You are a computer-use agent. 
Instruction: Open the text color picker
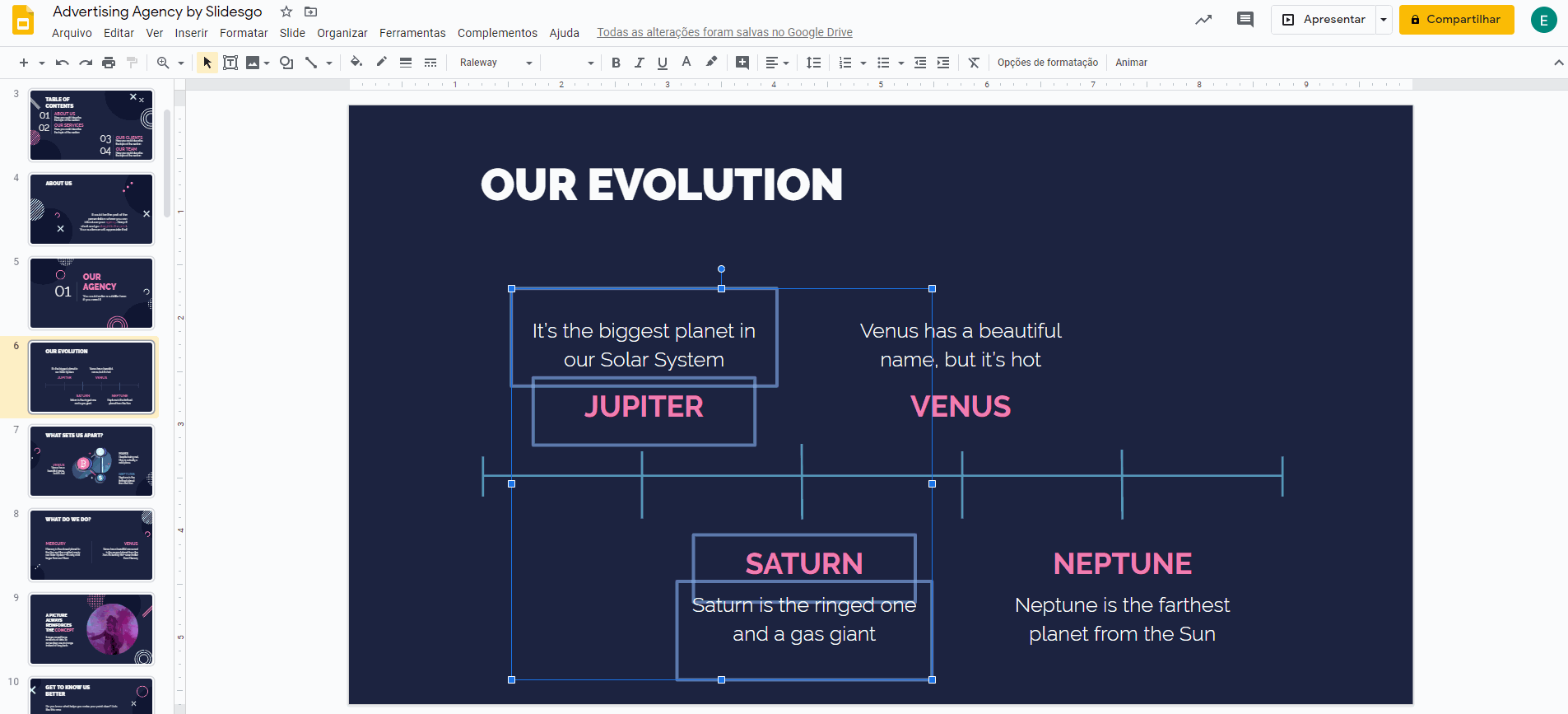pyautogui.click(x=686, y=62)
